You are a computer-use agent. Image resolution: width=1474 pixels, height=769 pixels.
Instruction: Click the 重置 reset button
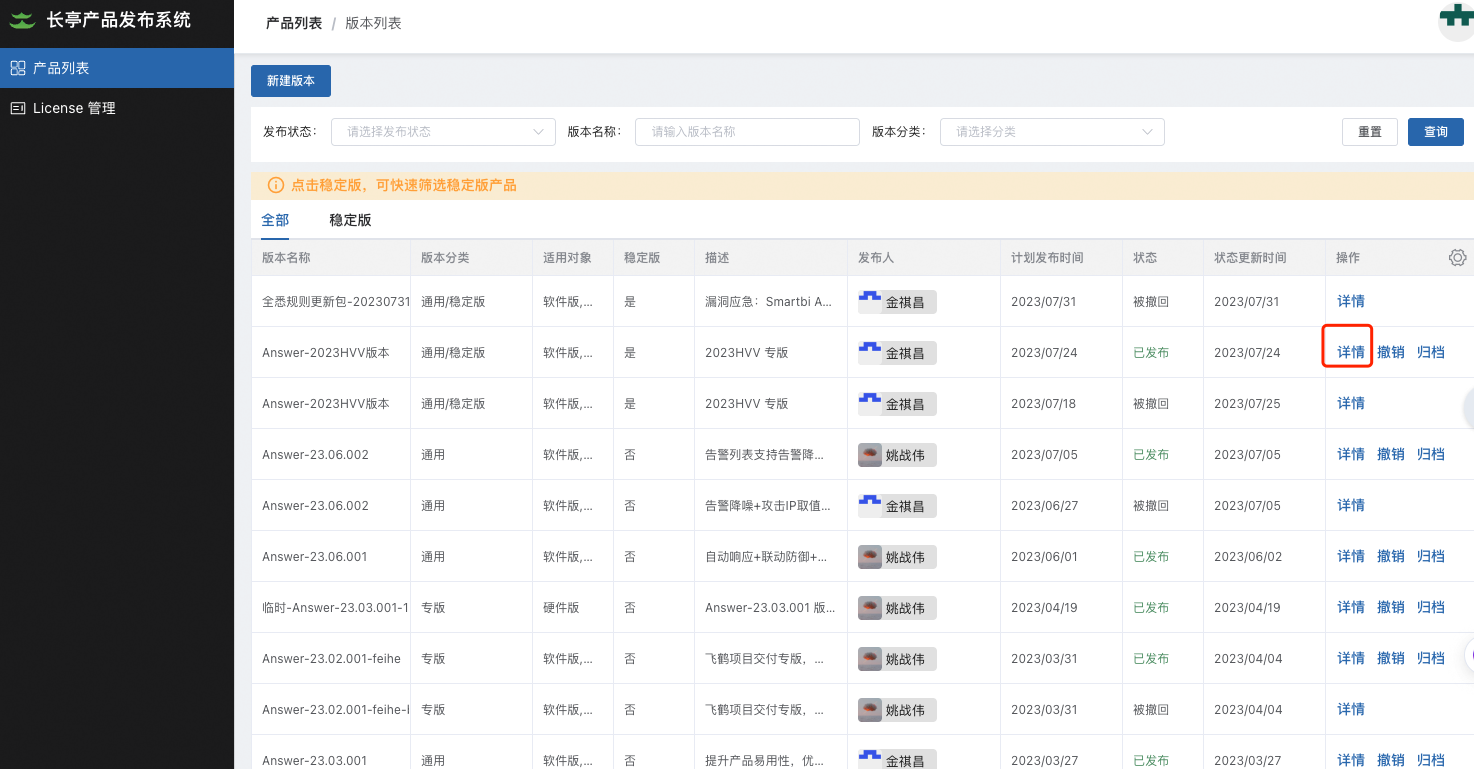pos(1369,132)
